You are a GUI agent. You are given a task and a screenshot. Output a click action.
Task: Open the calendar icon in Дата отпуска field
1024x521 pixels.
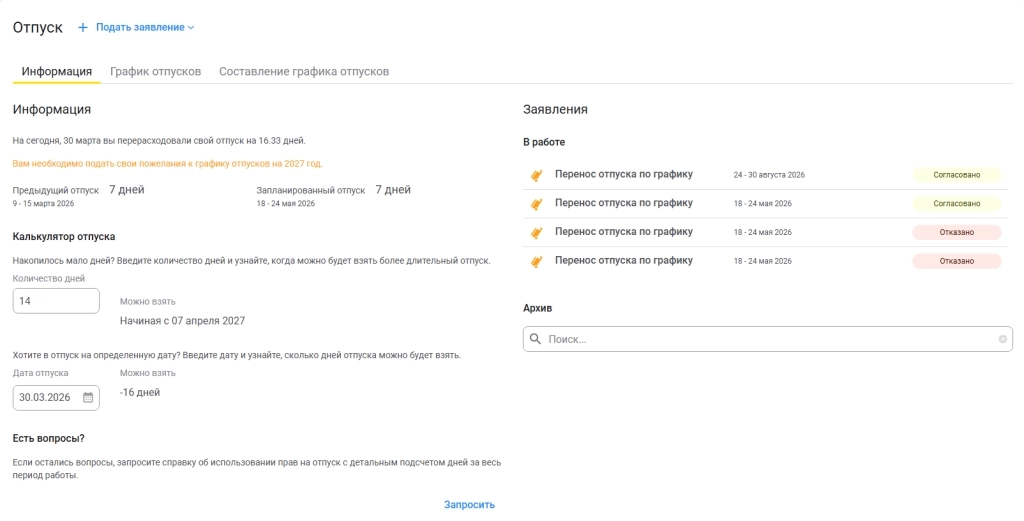click(88, 397)
